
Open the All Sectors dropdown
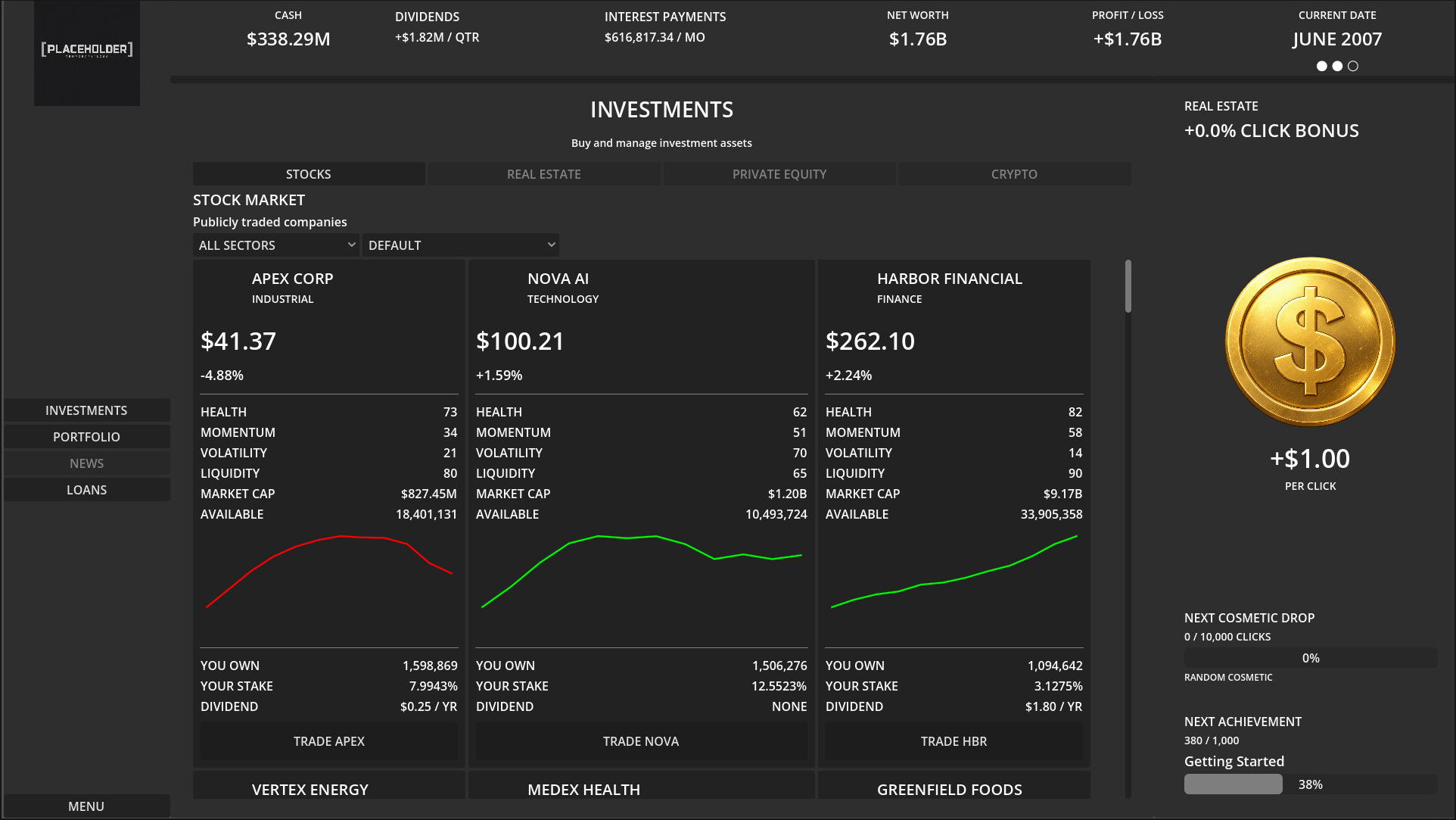click(276, 245)
